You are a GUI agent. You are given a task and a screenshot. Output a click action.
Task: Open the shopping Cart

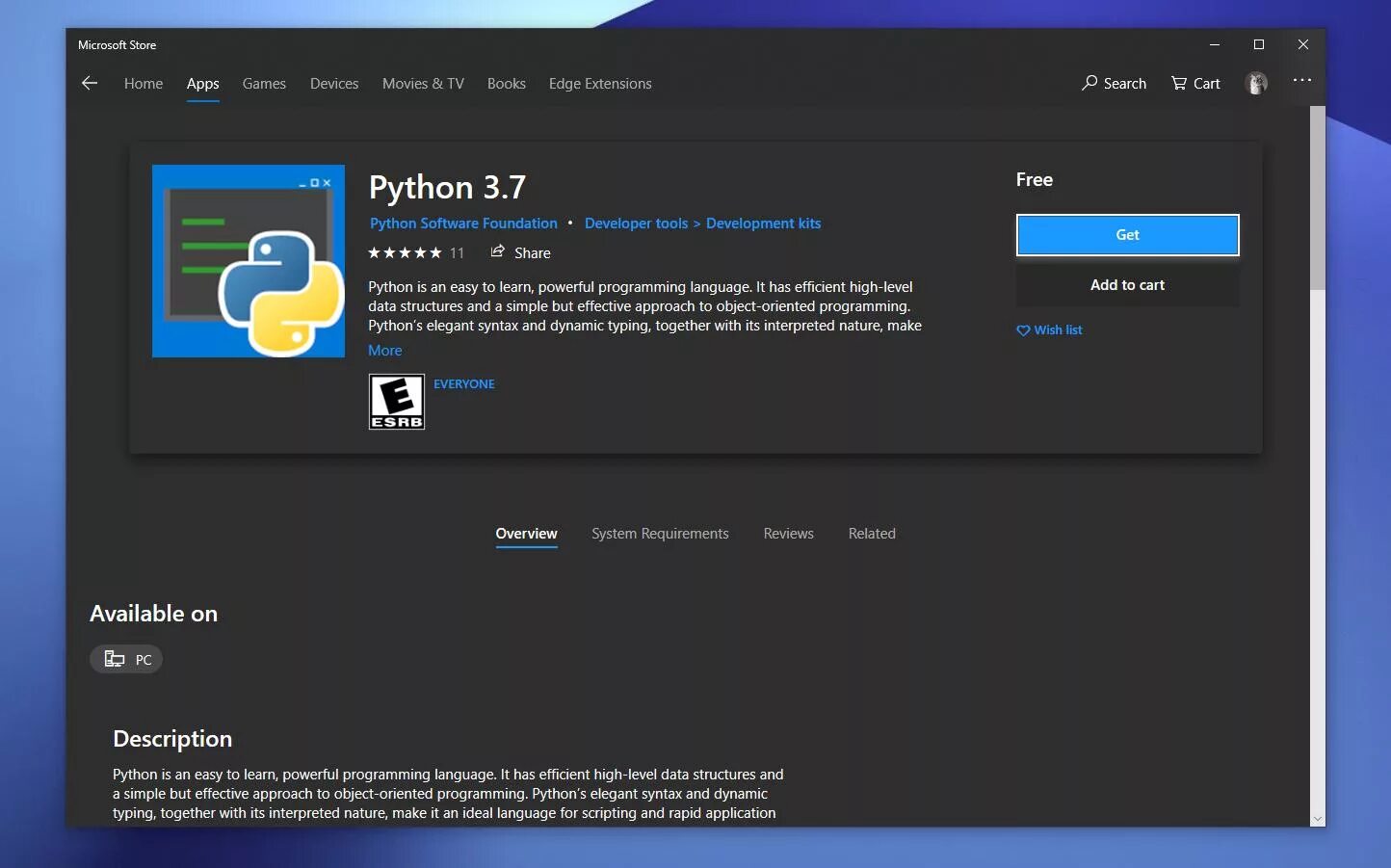pyautogui.click(x=1195, y=83)
